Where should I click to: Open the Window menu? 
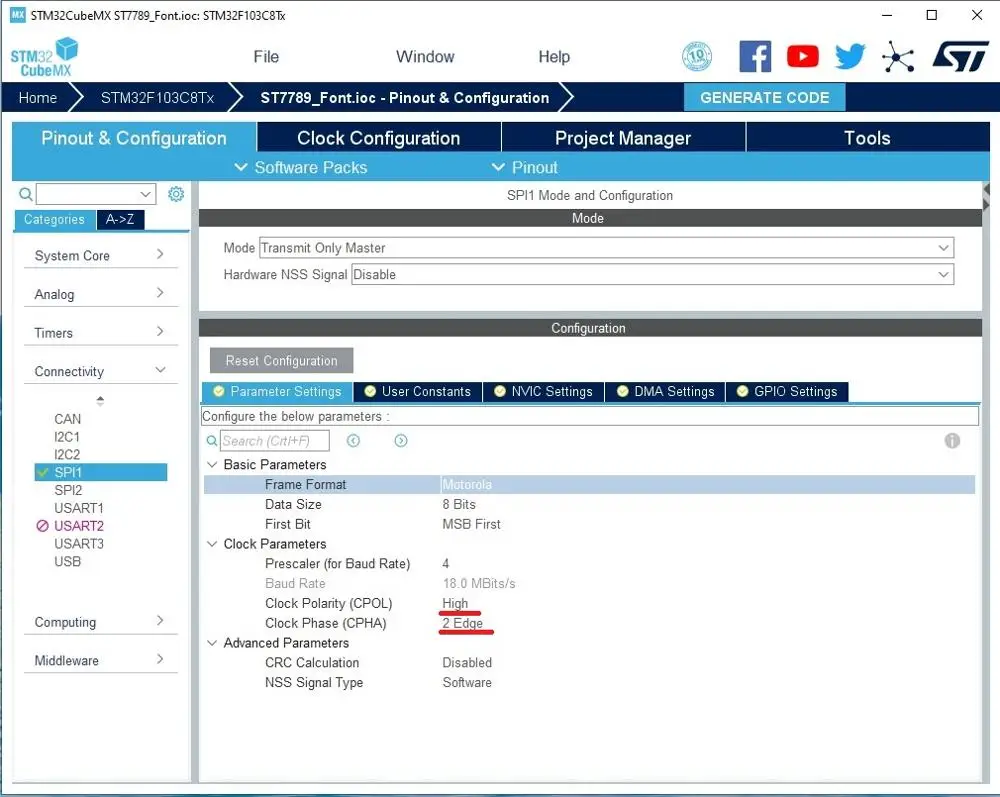point(425,57)
